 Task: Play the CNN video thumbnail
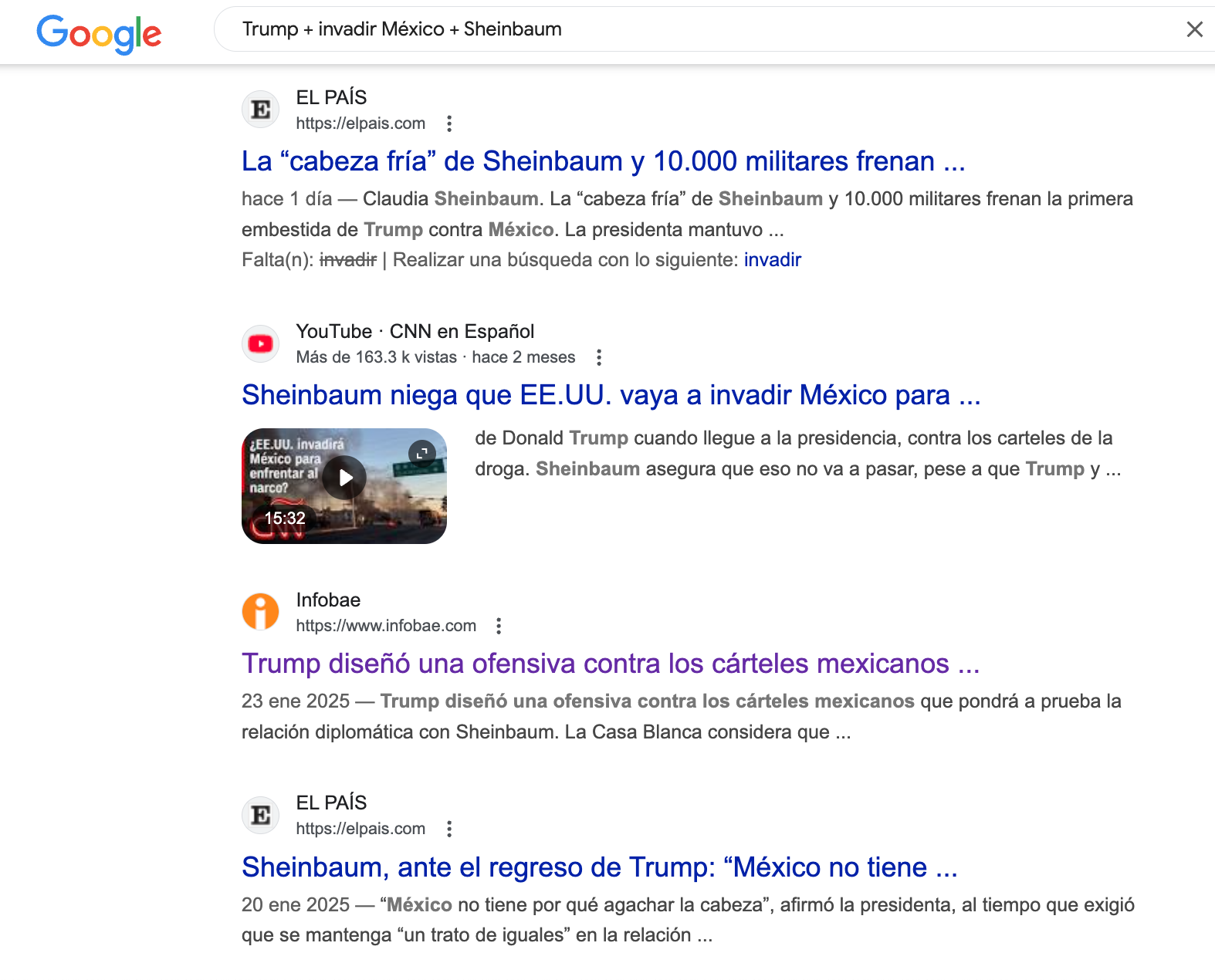(344, 478)
